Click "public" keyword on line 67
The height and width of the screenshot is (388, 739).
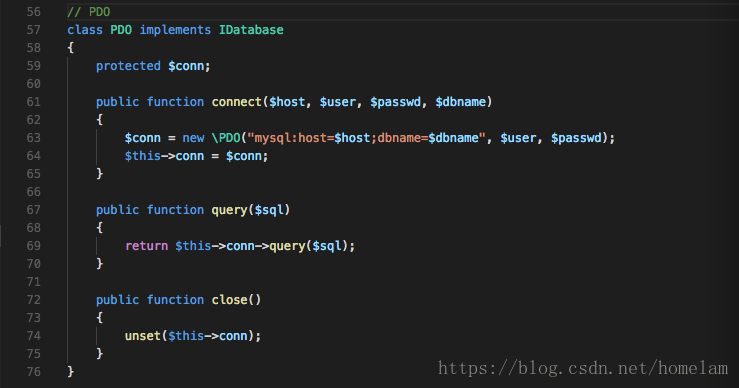[x=117, y=210]
